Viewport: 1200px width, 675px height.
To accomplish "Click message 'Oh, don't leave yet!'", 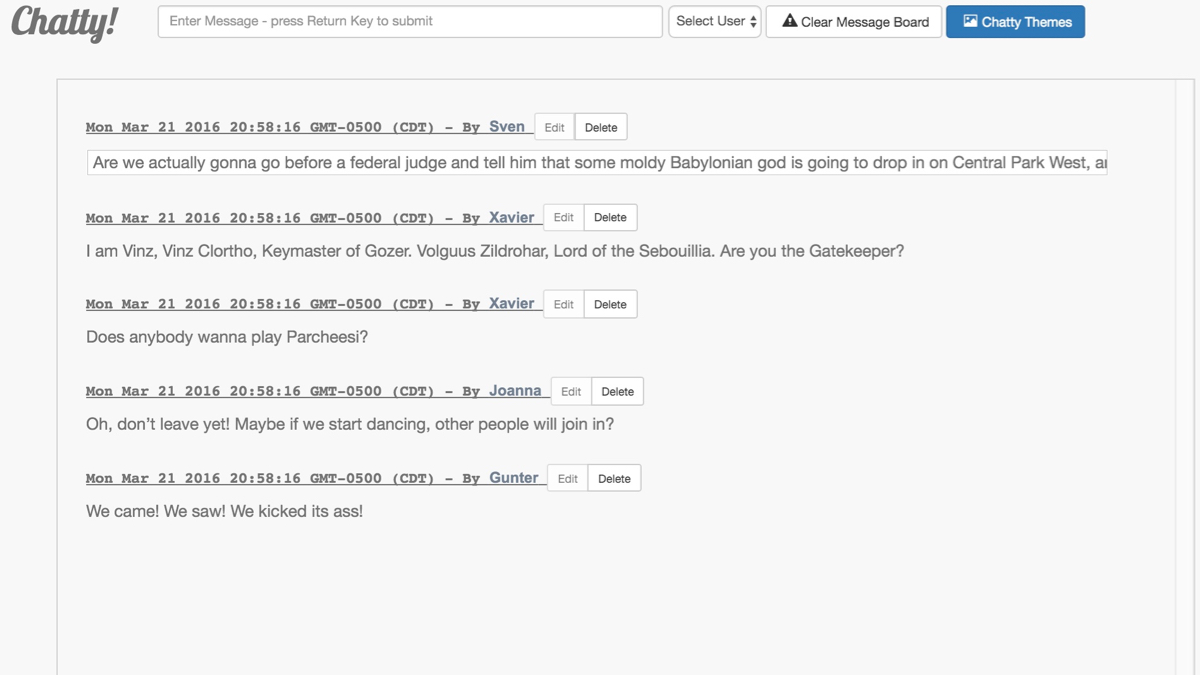I will tap(350, 424).
